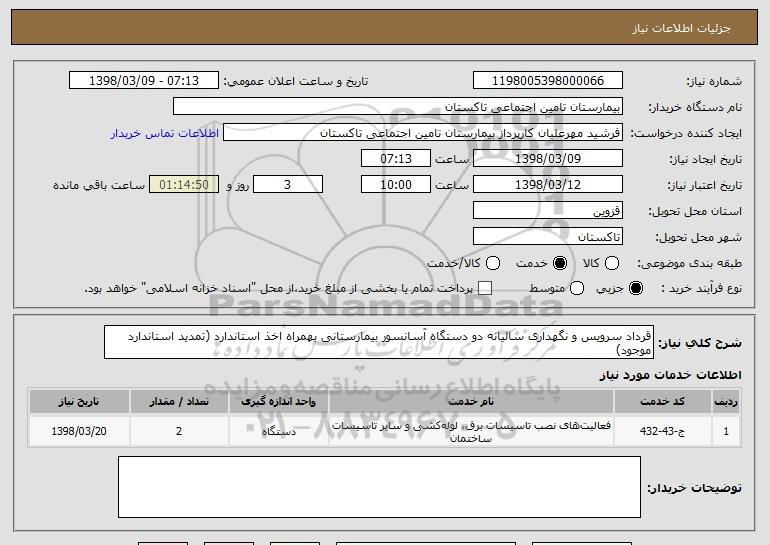770x545 pixels.
Task: Click the service code cell ج-43-432
Action: point(662,432)
